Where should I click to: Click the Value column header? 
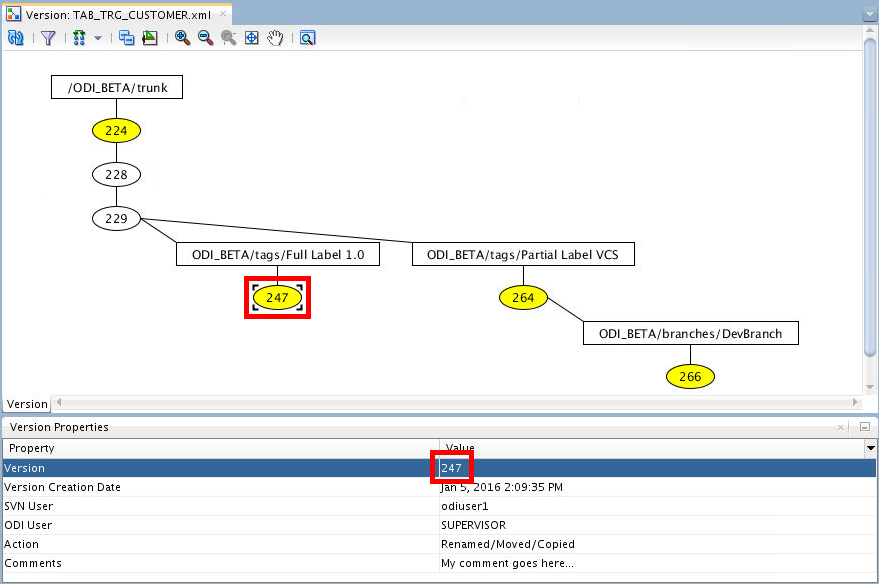pyautogui.click(x=653, y=448)
